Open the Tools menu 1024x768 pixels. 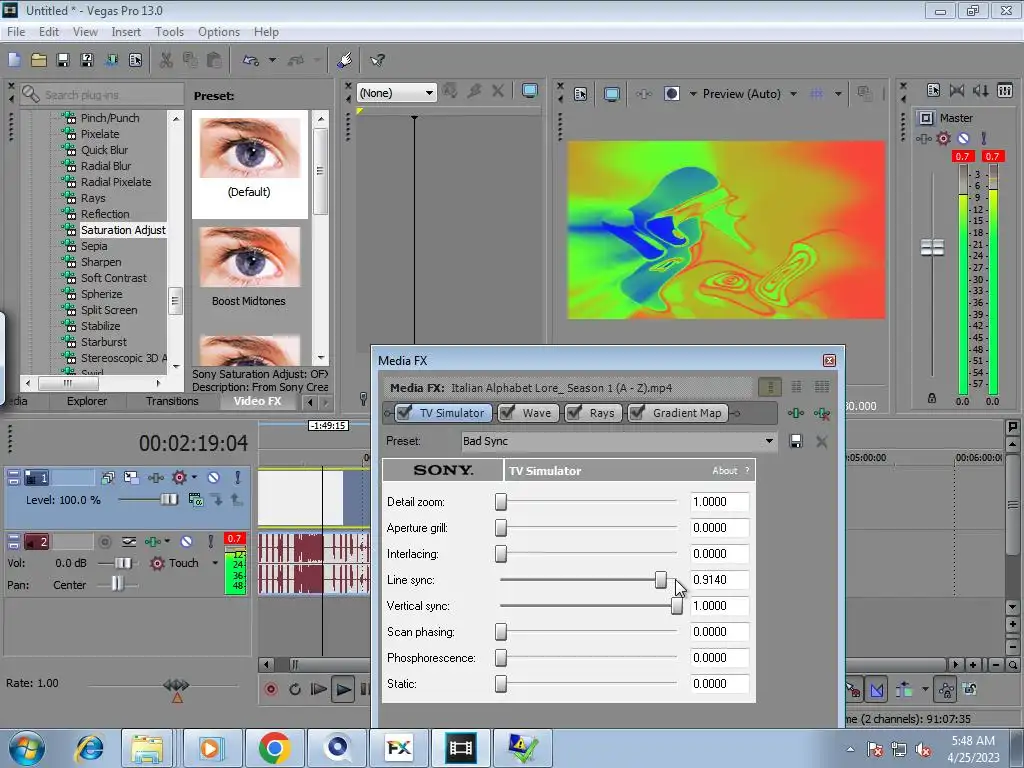pyautogui.click(x=169, y=31)
